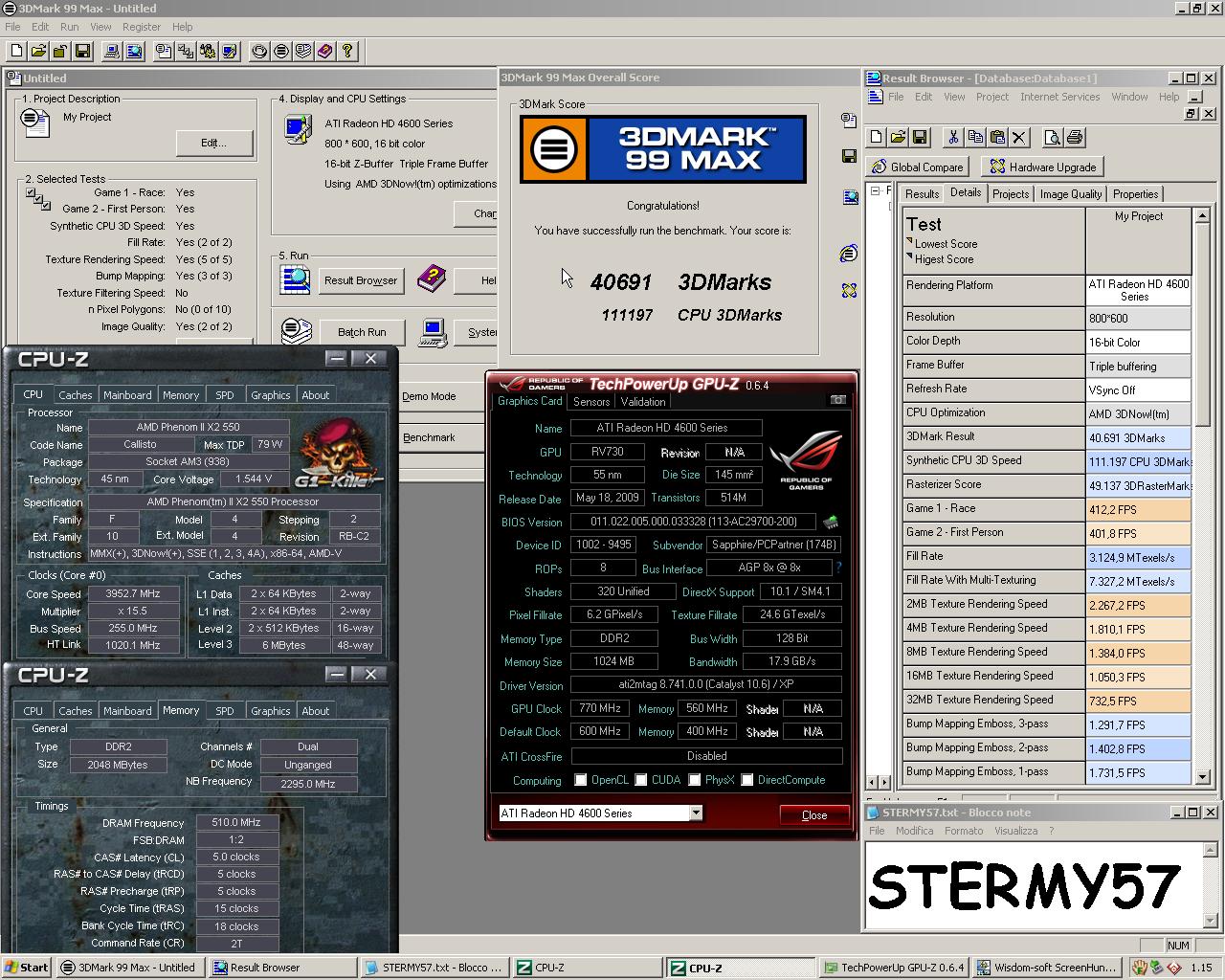This screenshot has width=1225, height=980.
Task: Click the Open project folder icon in 3DMark toolbar
Action: click(x=38, y=51)
